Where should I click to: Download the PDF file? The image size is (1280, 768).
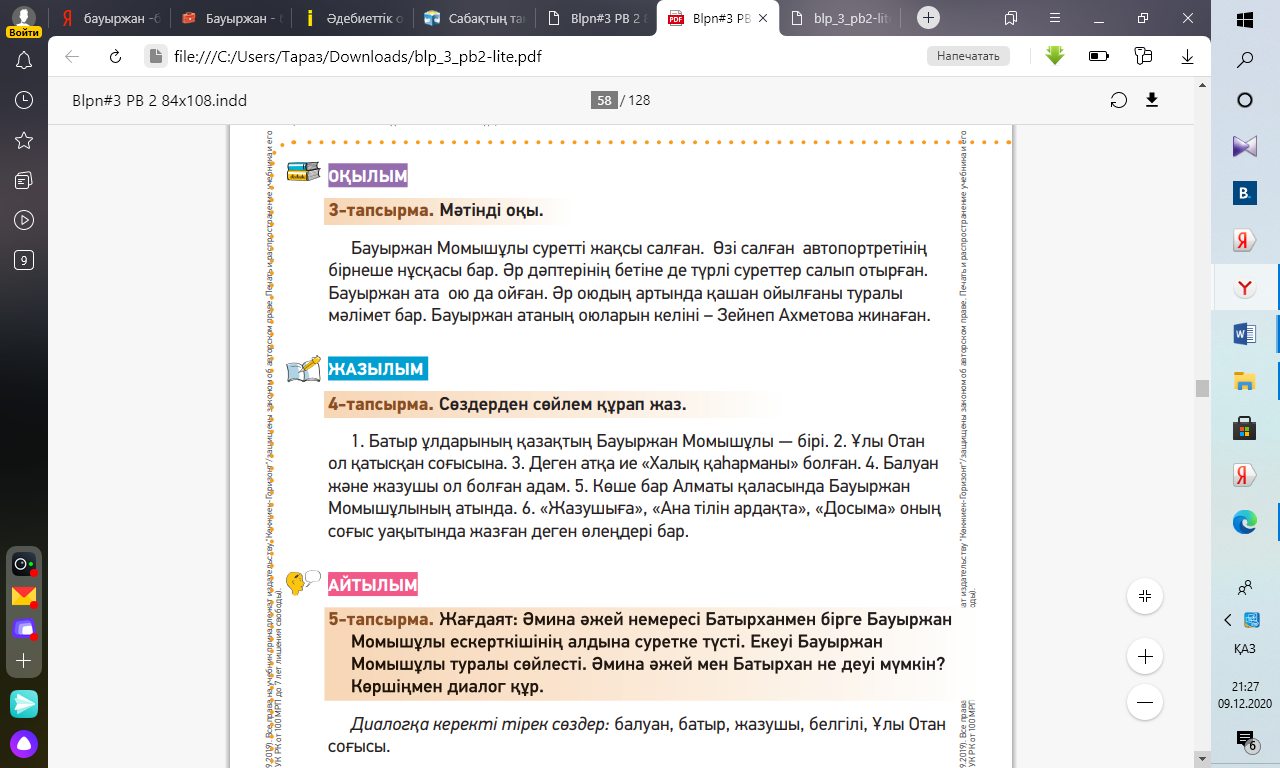pyautogui.click(x=1152, y=100)
